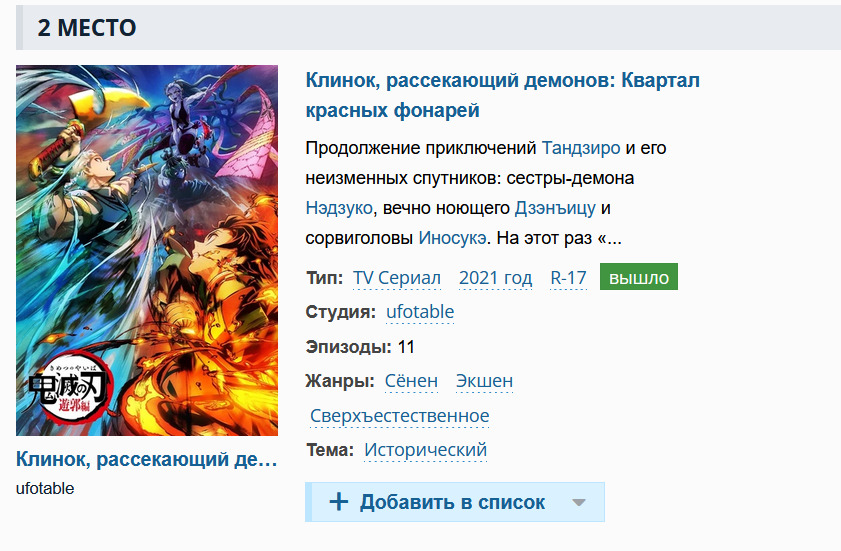Click the Добавить в список button

pyautogui.click(x=455, y=502)
